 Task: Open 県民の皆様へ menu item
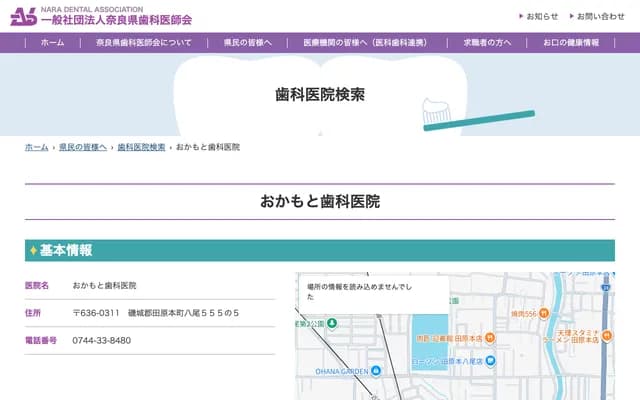point(247,42)
